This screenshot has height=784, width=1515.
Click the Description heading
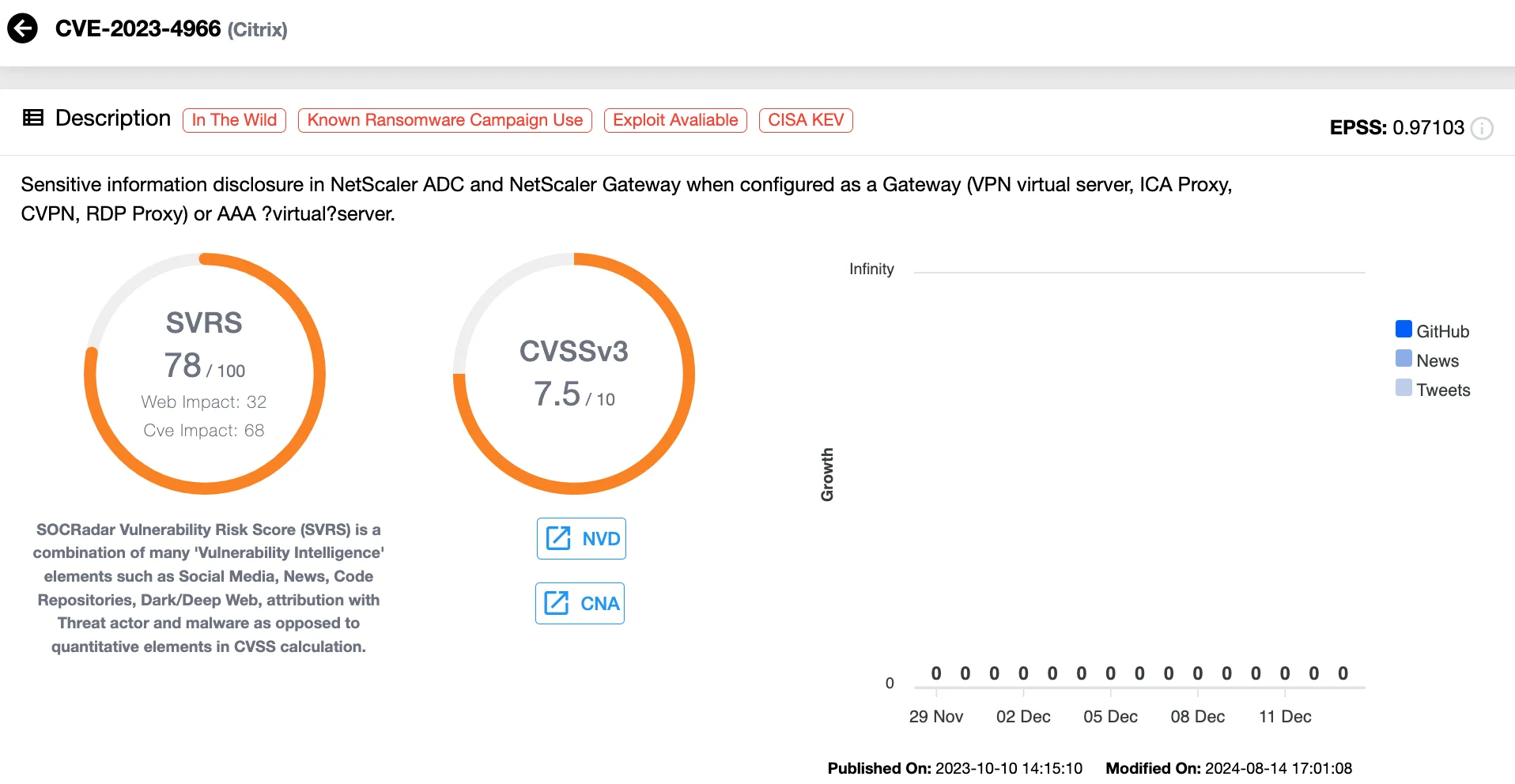[x=113, y=119]
